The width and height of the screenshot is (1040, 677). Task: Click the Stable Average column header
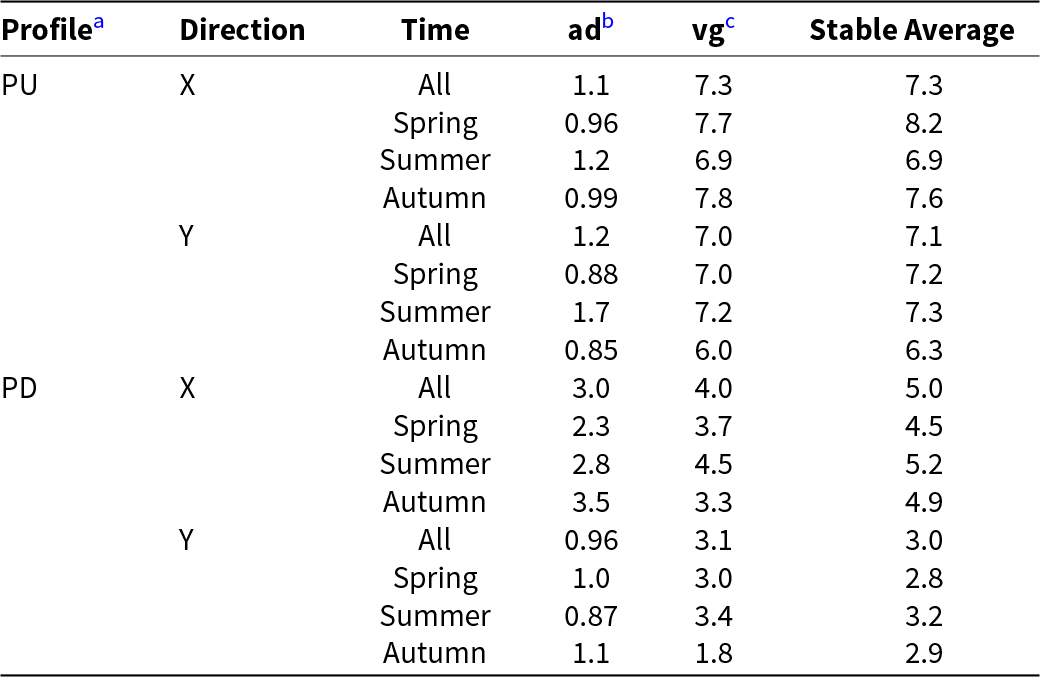911,30
